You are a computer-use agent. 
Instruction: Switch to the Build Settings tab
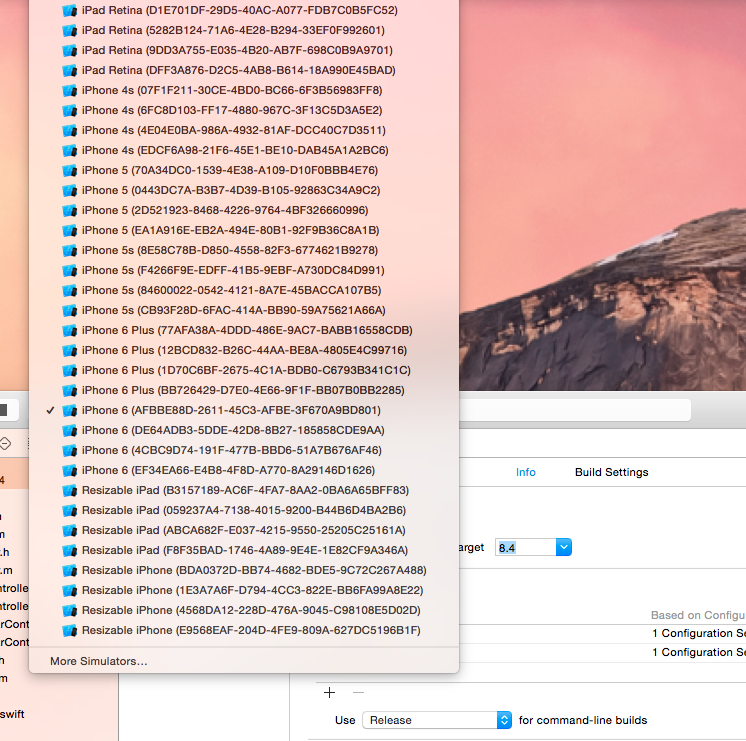coord(611,472)
